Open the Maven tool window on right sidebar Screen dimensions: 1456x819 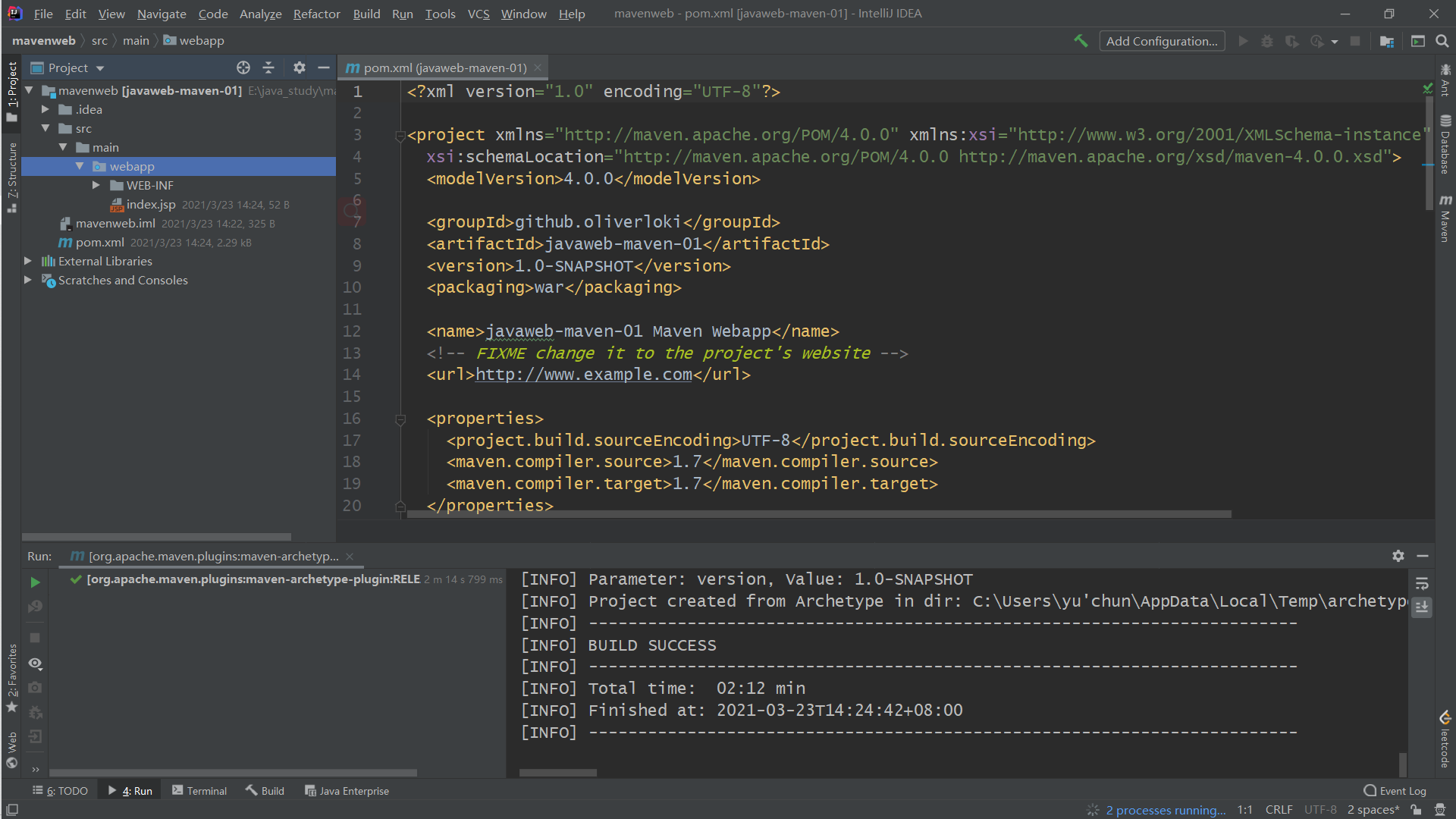point(1445,218)
